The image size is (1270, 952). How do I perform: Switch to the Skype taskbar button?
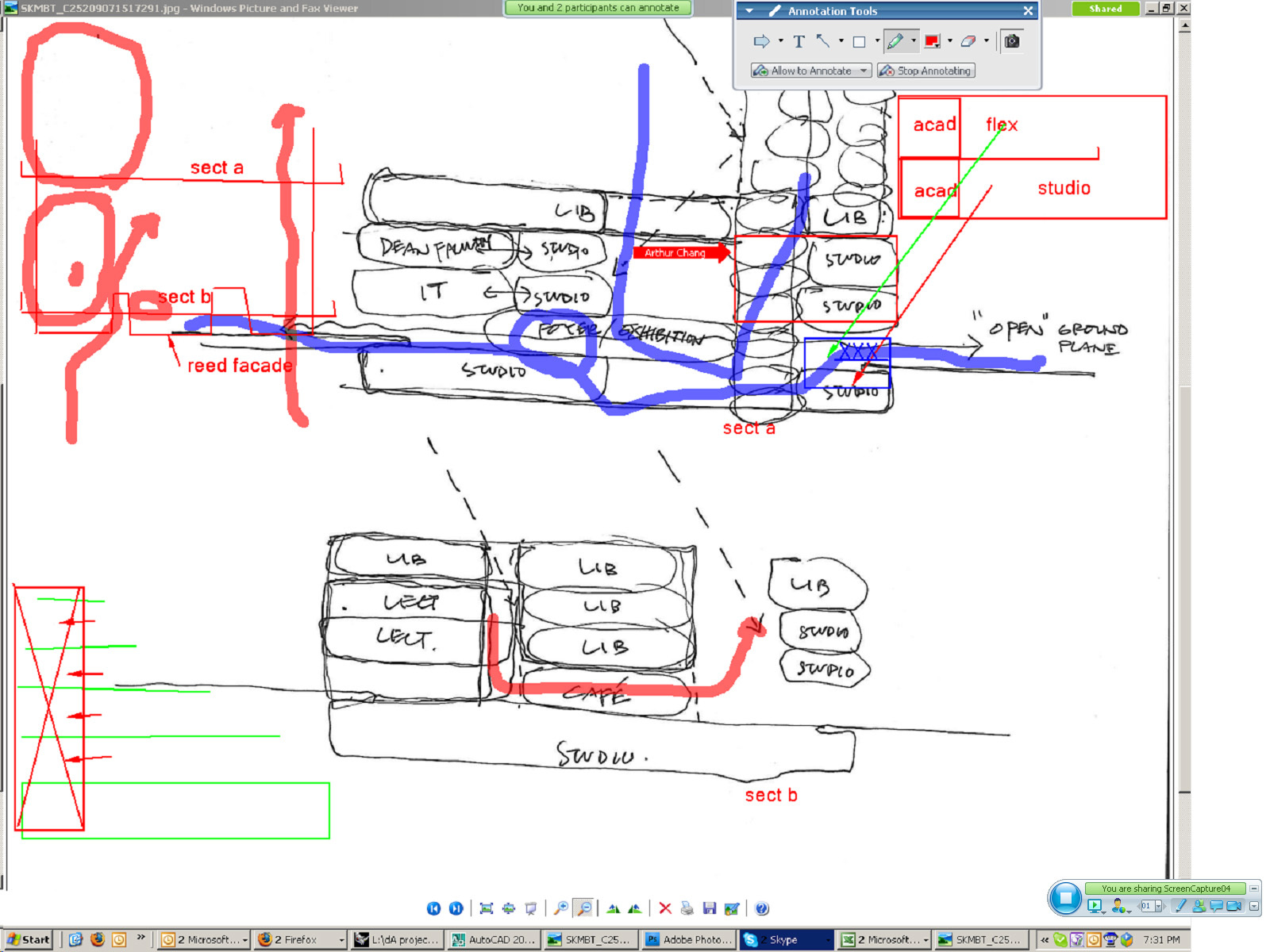(786, 939)
